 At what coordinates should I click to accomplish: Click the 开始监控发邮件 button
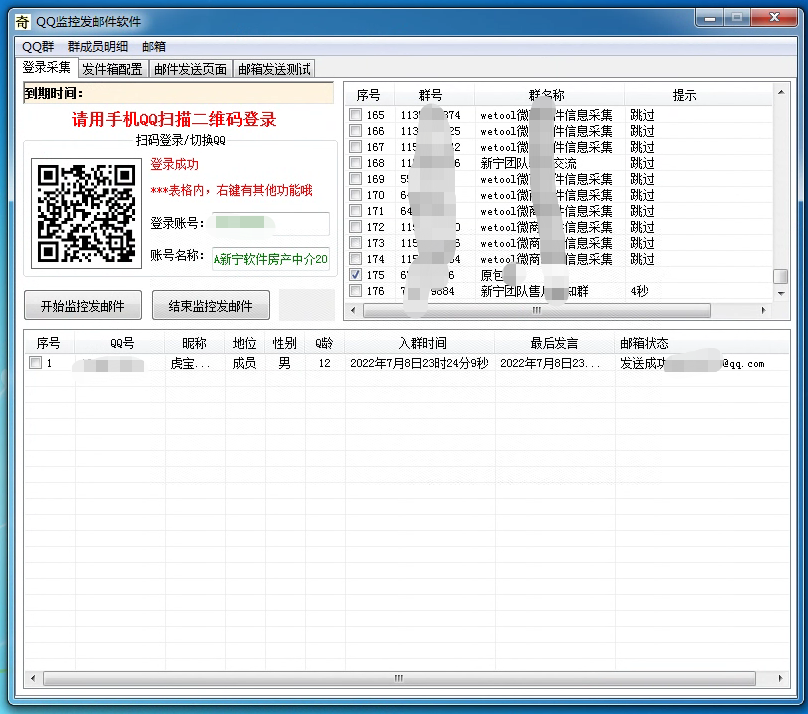83,305
